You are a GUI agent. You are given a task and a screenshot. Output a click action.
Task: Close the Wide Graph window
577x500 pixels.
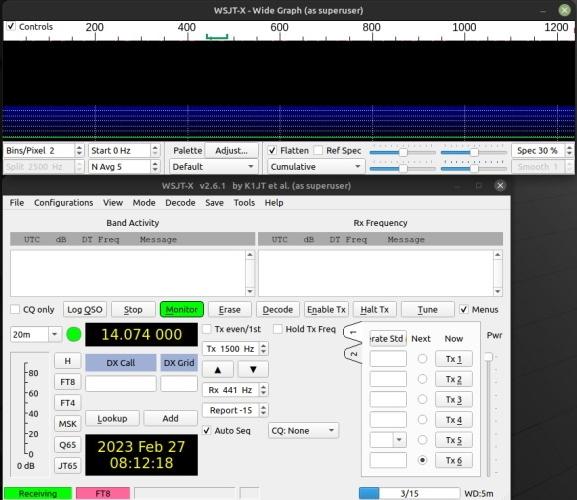tap(564, 10)
